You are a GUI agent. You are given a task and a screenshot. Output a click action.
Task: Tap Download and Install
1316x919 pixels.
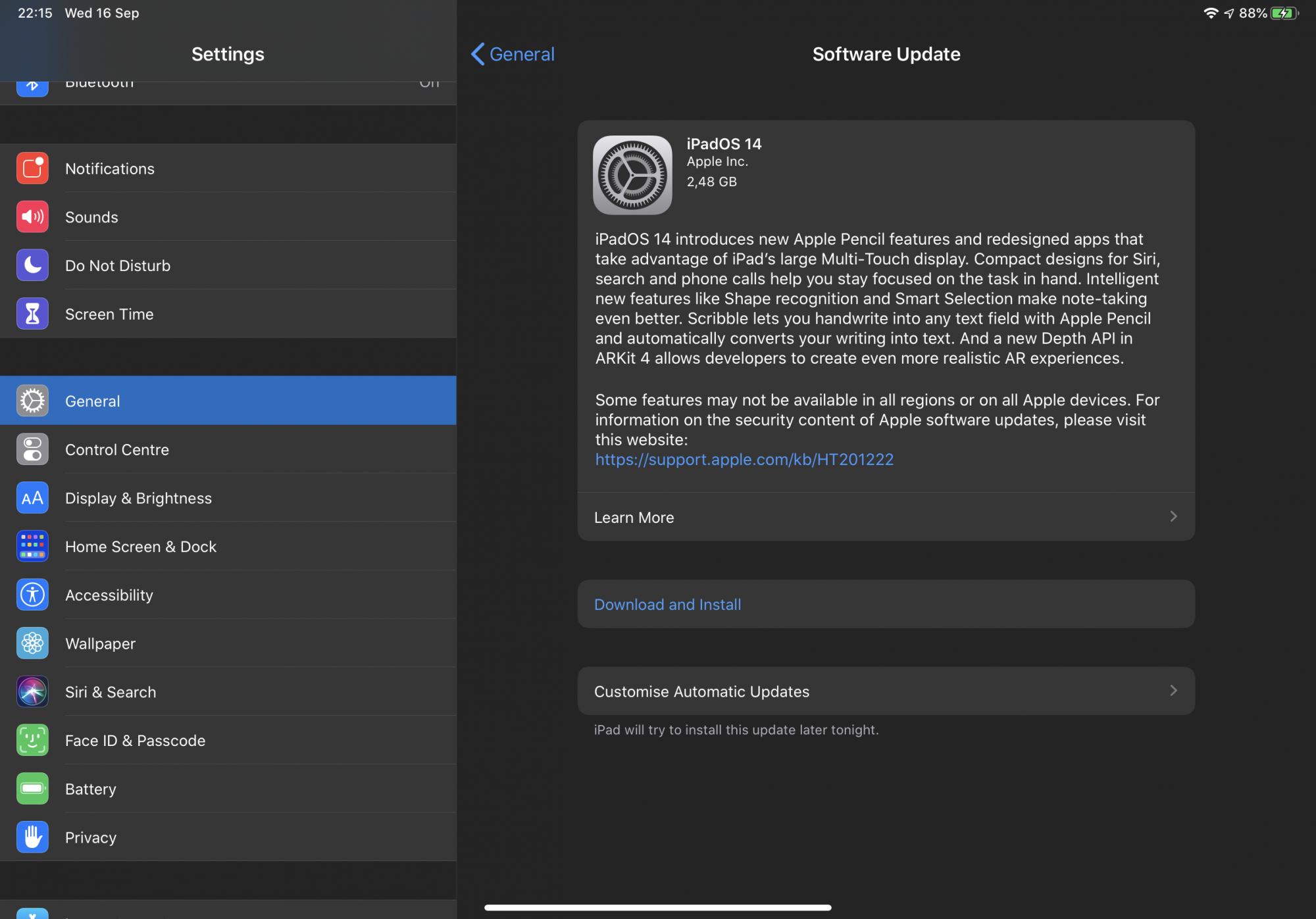(886, 604)
